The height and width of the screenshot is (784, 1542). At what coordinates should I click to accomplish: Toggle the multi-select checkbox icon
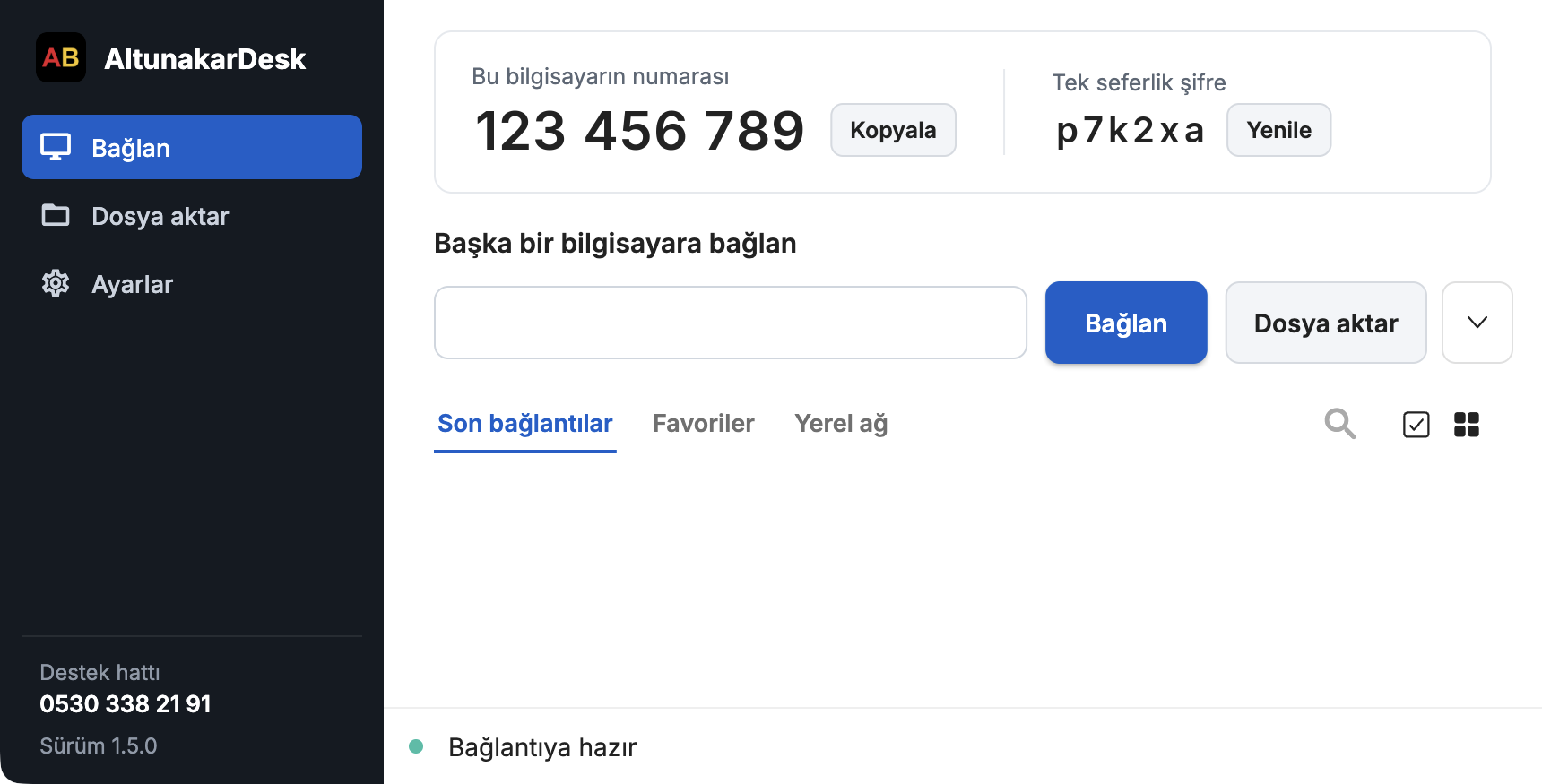[1416, 424]
